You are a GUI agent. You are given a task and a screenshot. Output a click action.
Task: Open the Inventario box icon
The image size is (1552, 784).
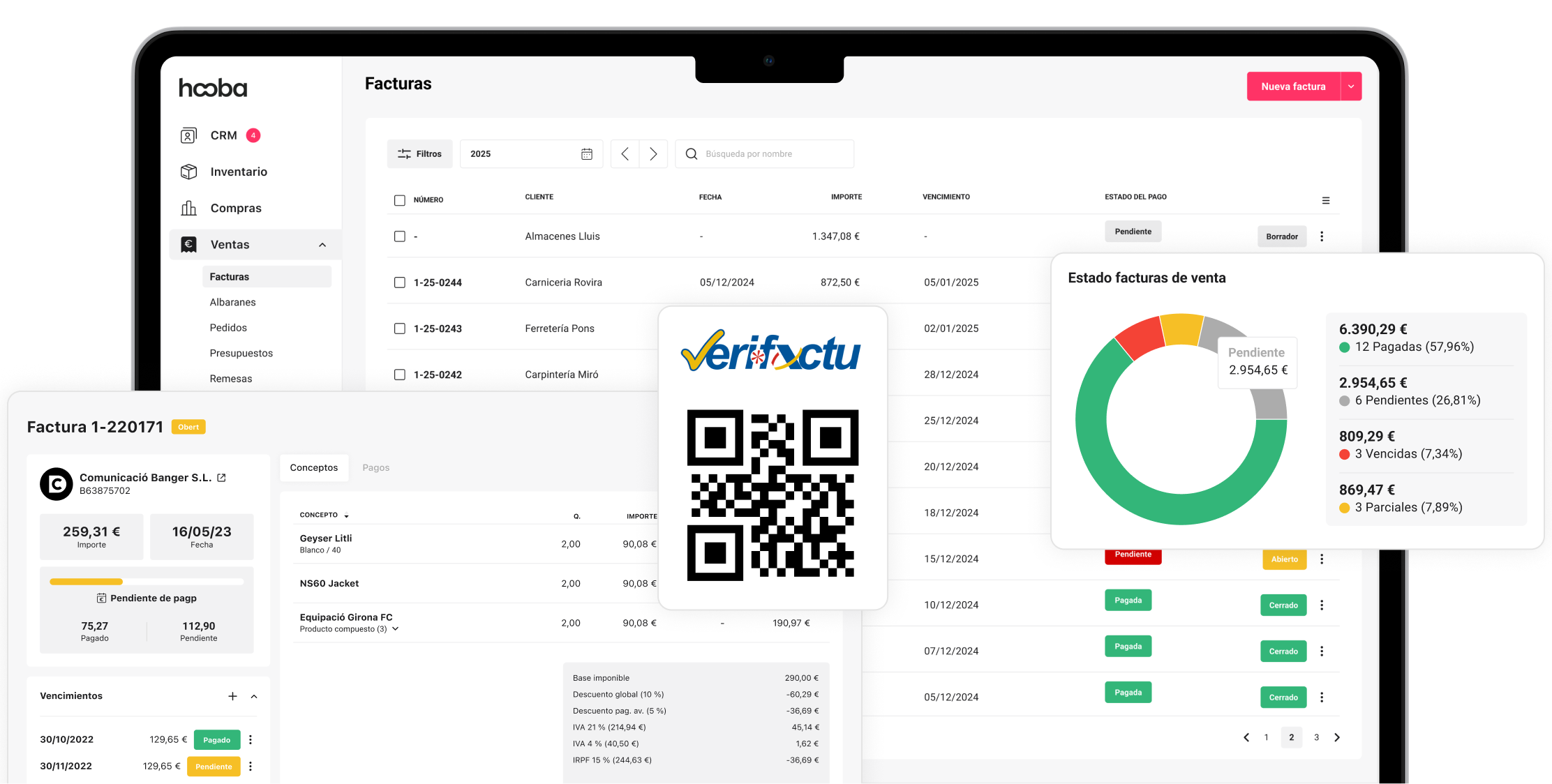pos(188,172)
